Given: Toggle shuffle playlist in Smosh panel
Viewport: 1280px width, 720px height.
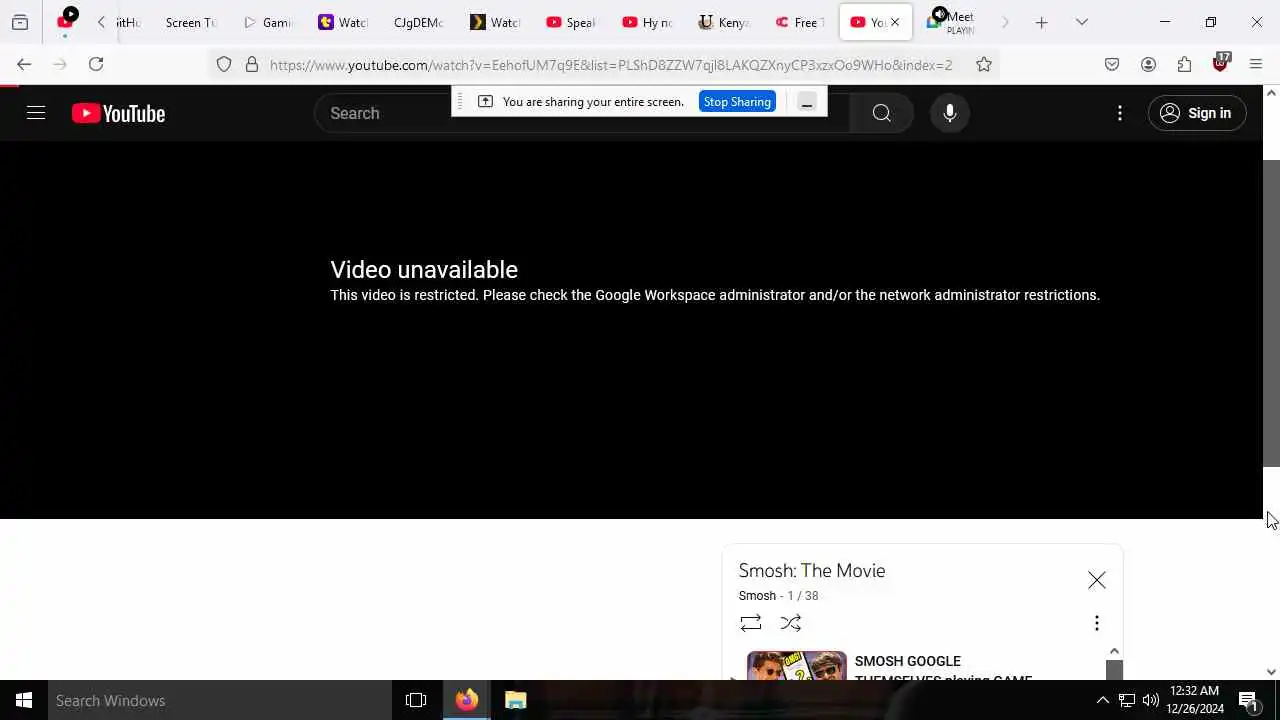Looking at the screenshot, I should pos(791,623).
